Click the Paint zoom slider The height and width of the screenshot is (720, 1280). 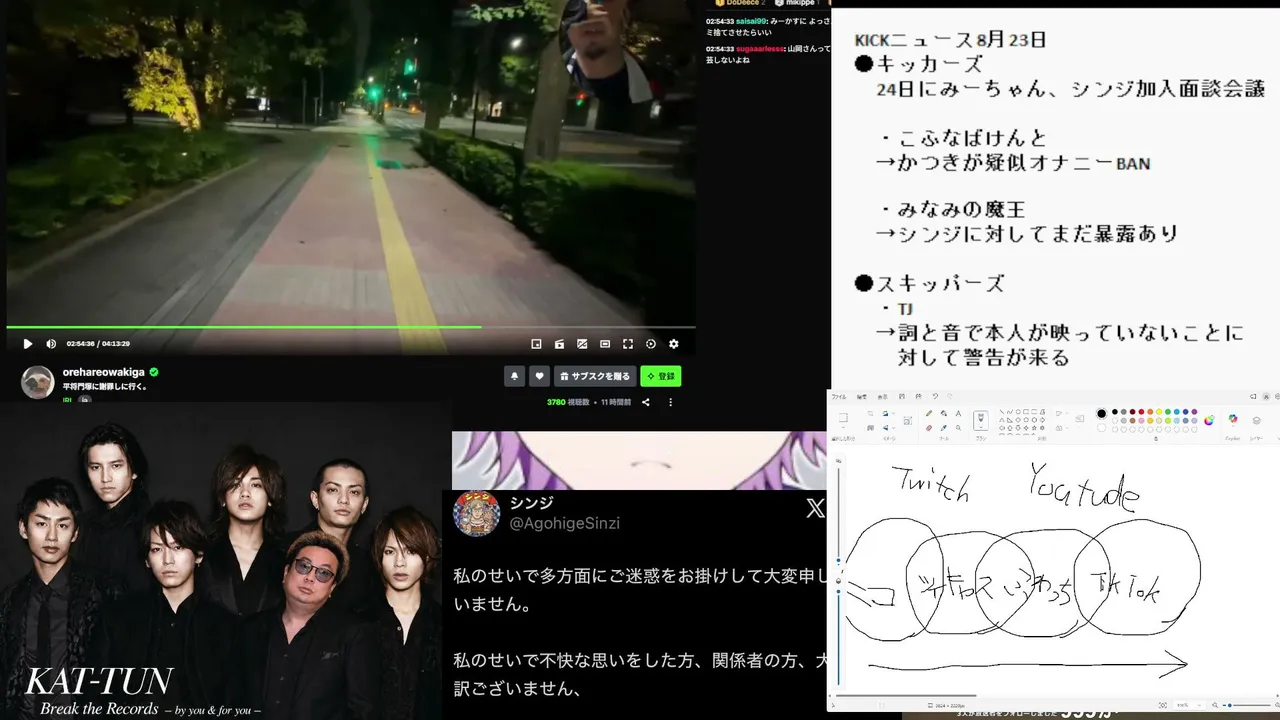1246,705
